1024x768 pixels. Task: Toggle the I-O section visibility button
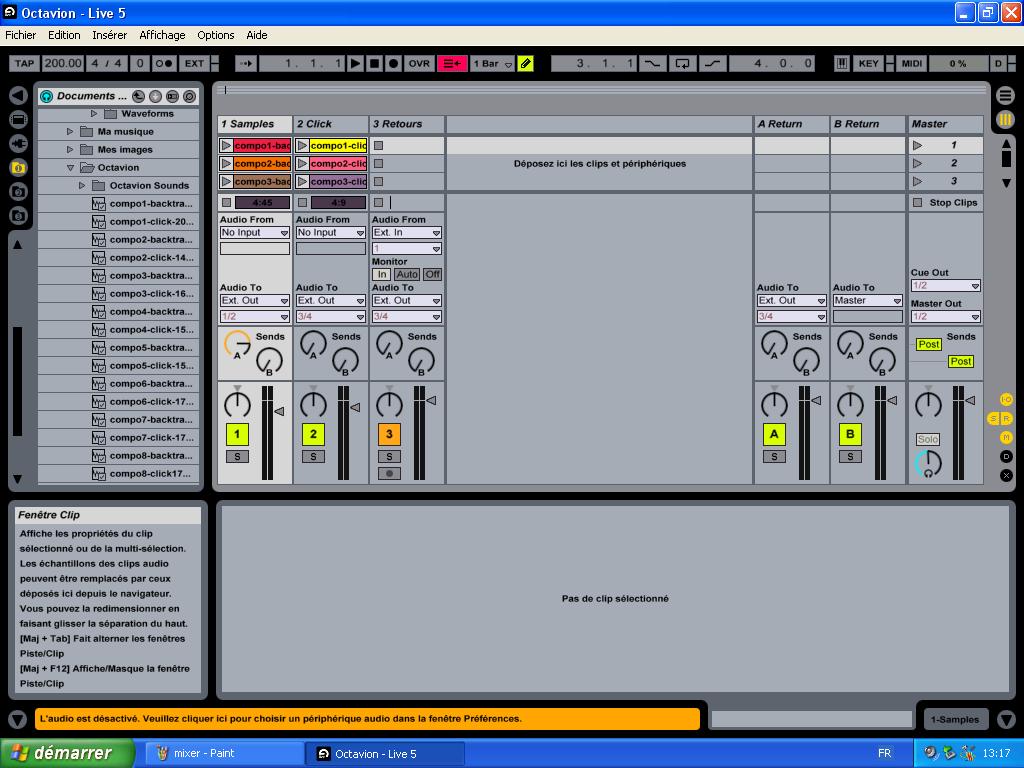(x=1006, y=399)
